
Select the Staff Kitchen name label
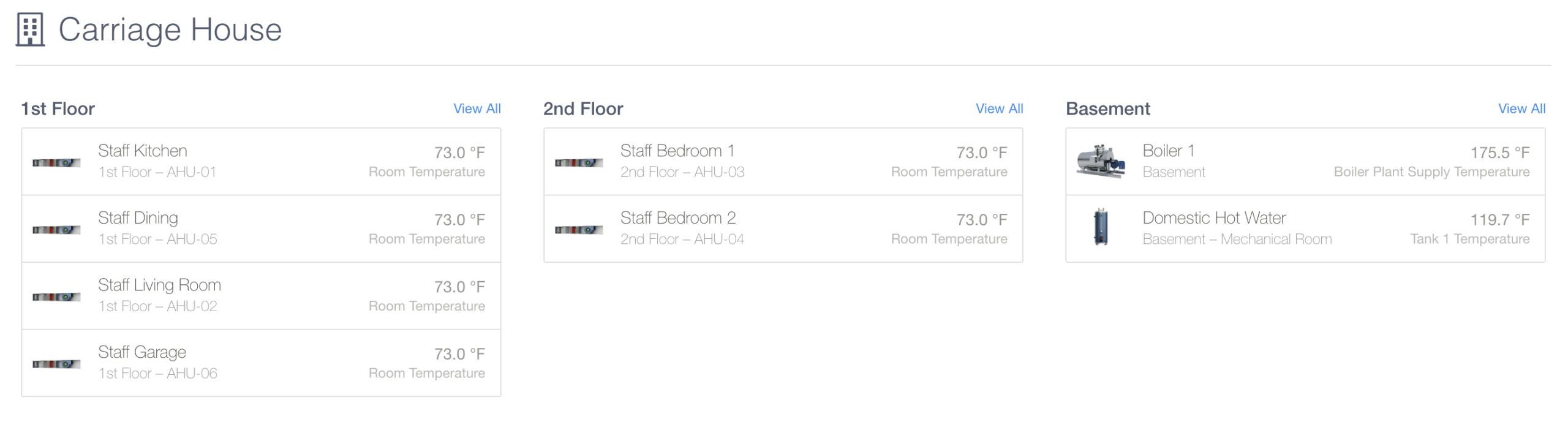143,151
